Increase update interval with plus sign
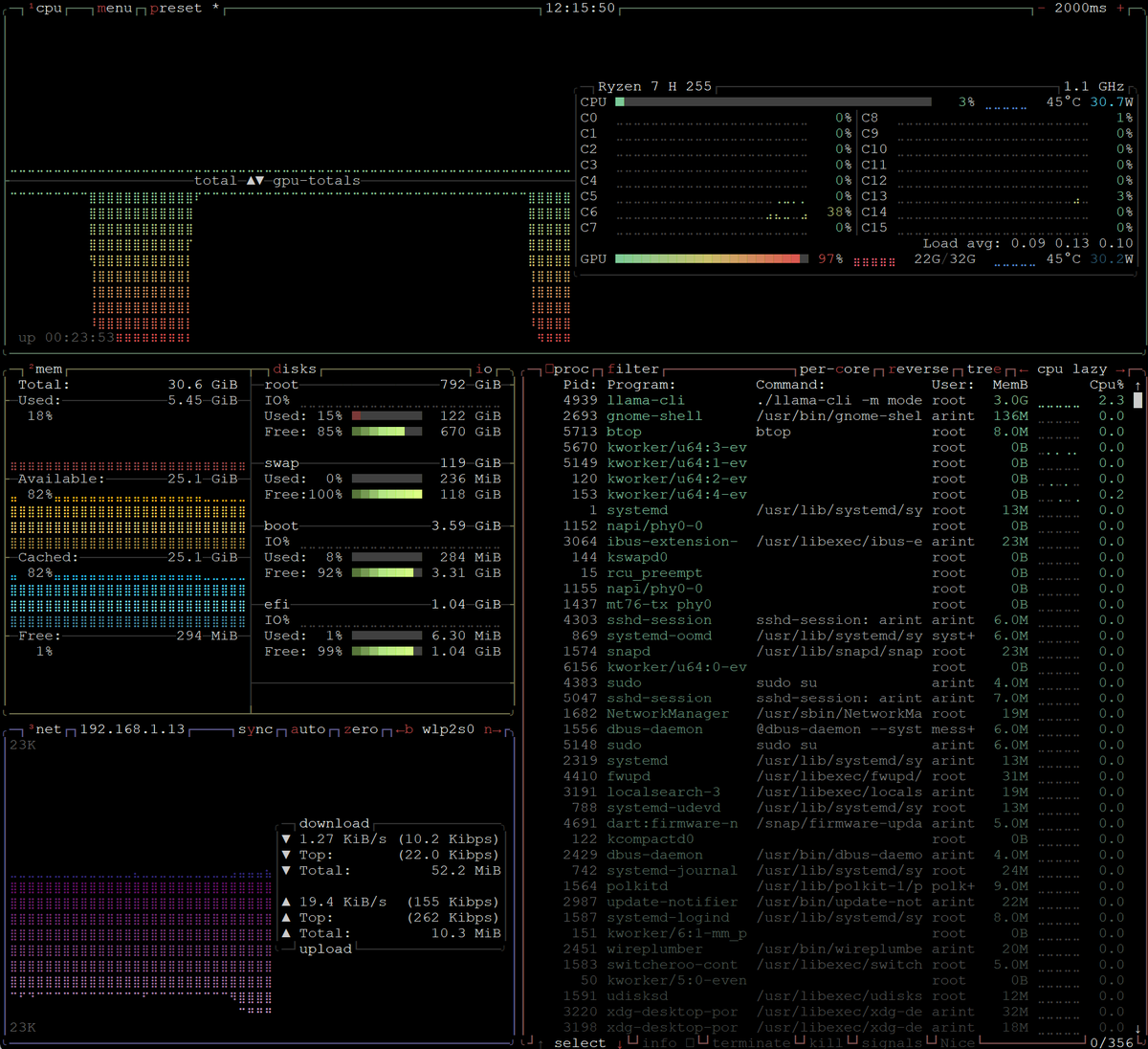 pos(1120,9)
